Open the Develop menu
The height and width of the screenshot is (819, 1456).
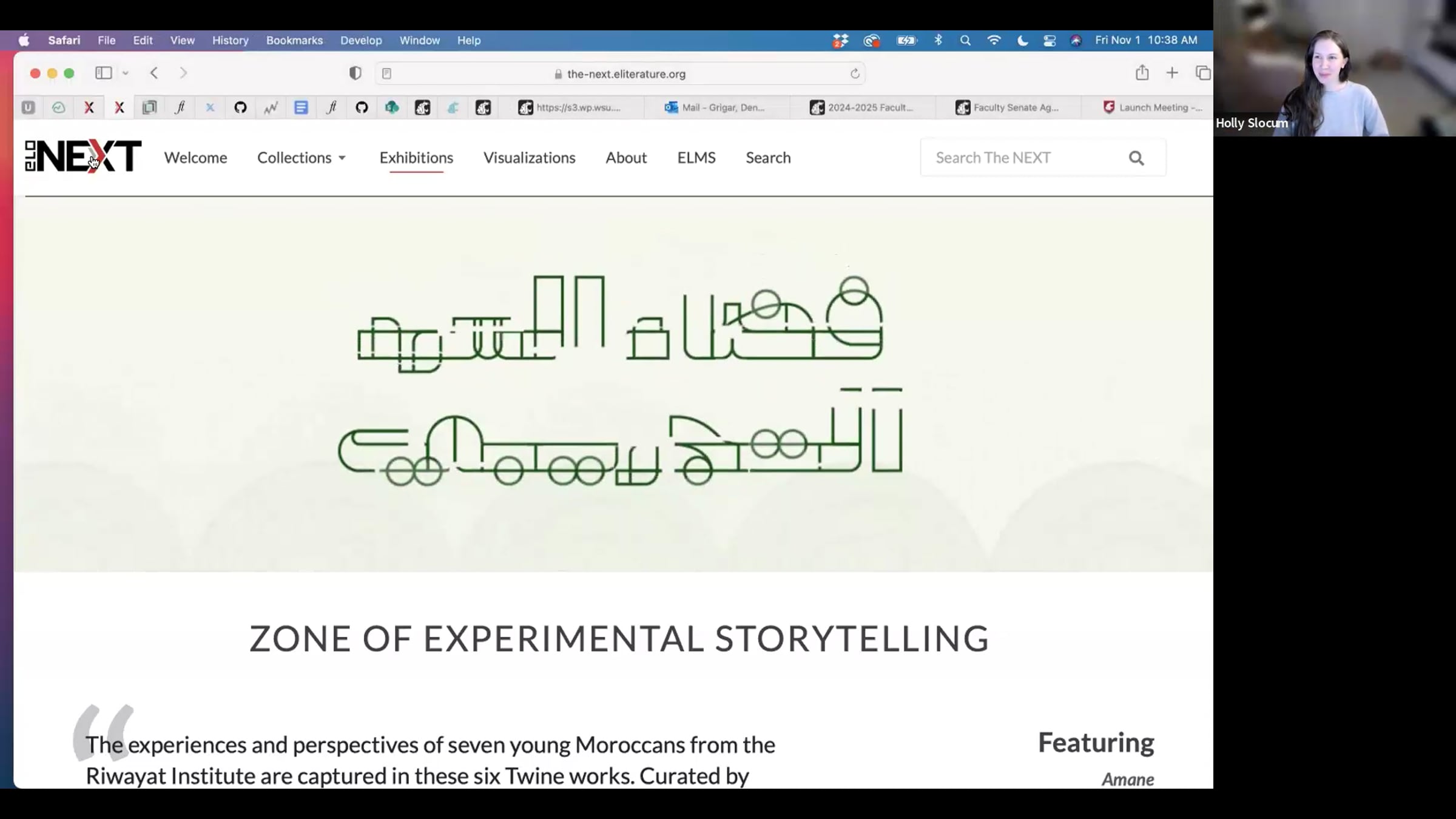[361, 40]
